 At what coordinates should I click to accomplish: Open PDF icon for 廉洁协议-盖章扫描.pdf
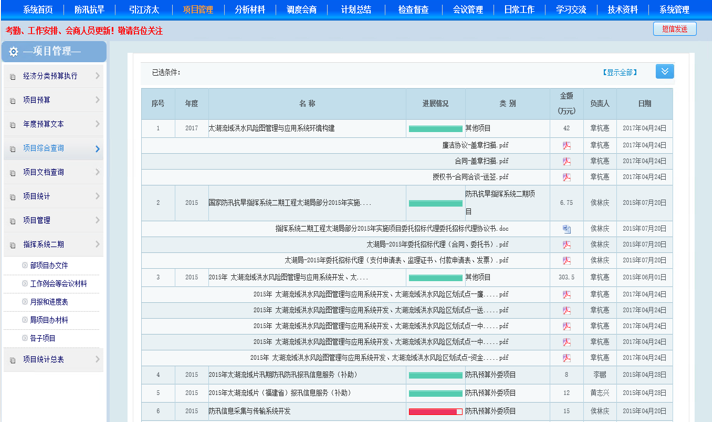566,145
